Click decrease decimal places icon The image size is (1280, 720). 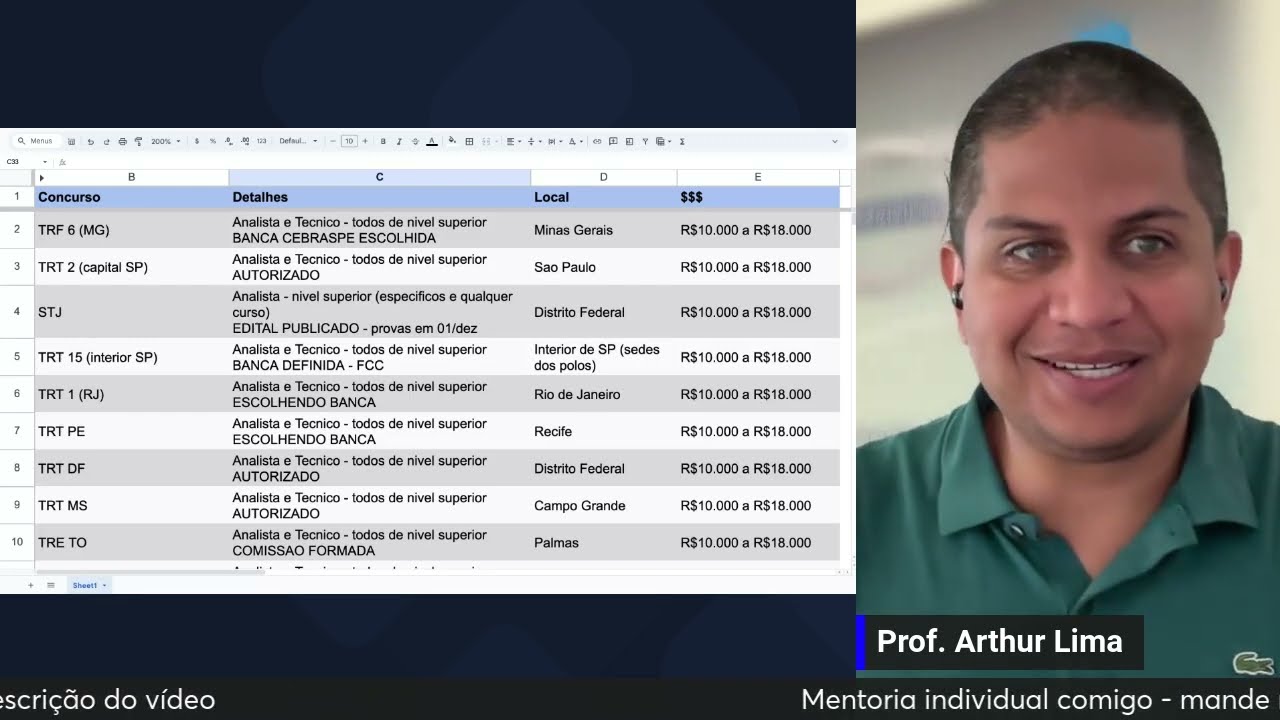[229, 142]
